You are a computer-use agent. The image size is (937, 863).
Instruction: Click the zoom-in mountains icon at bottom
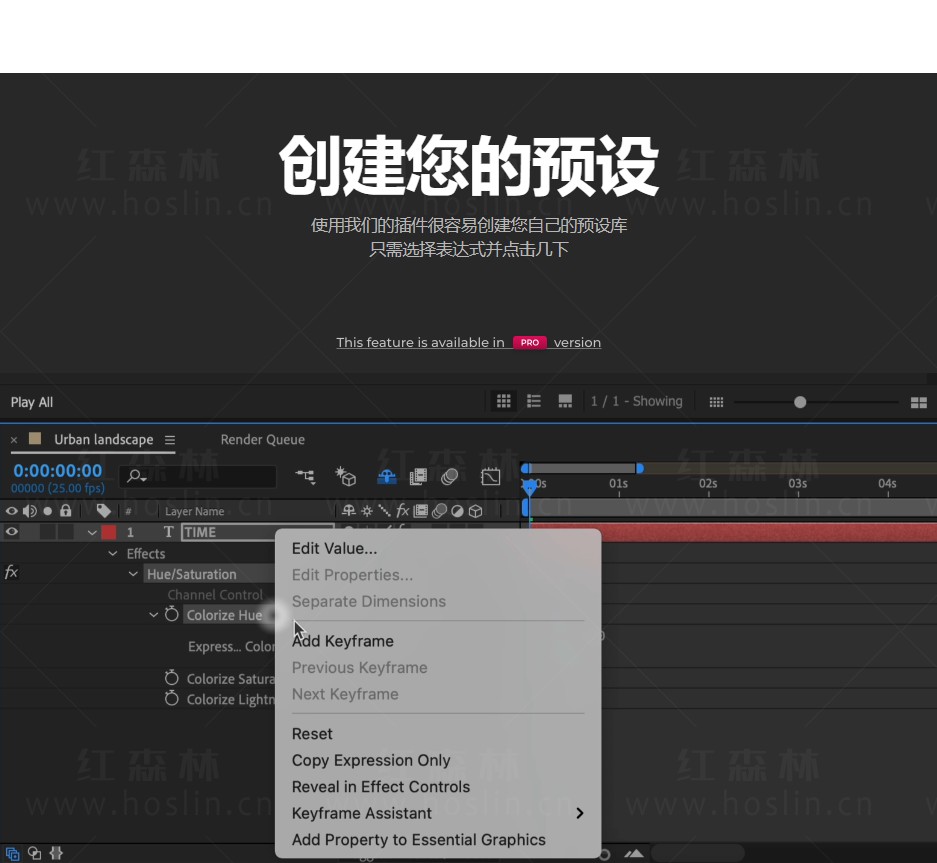coord(634,853)
